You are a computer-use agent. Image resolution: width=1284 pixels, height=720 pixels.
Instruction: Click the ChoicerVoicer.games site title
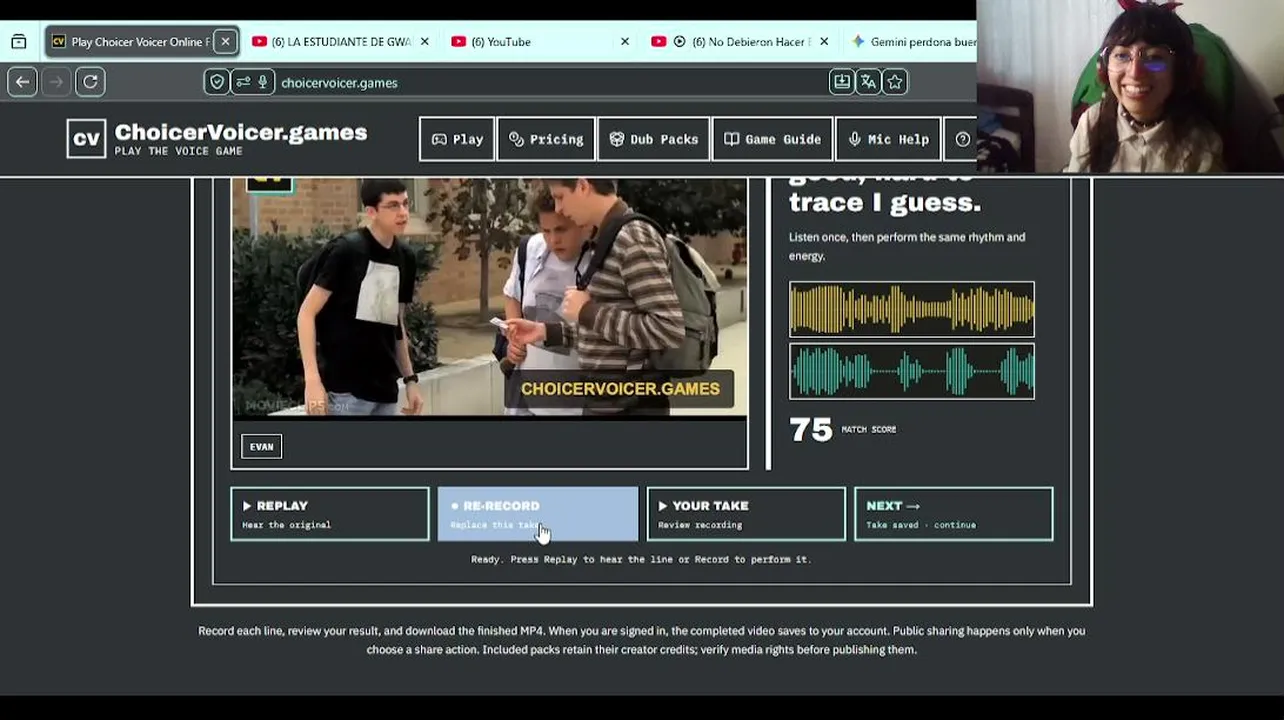(241, 132)
